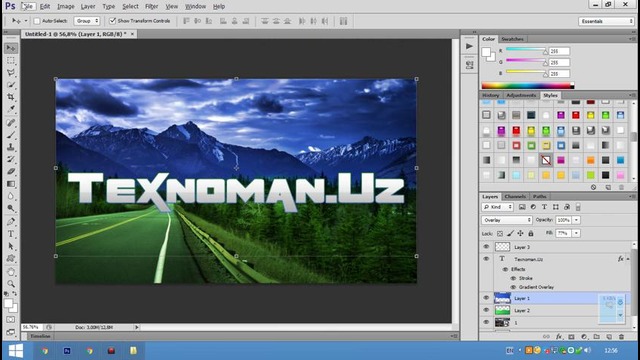Click the foreground color swatch in toolbar
Screen dimensions: 640x360
pos(8,304)
